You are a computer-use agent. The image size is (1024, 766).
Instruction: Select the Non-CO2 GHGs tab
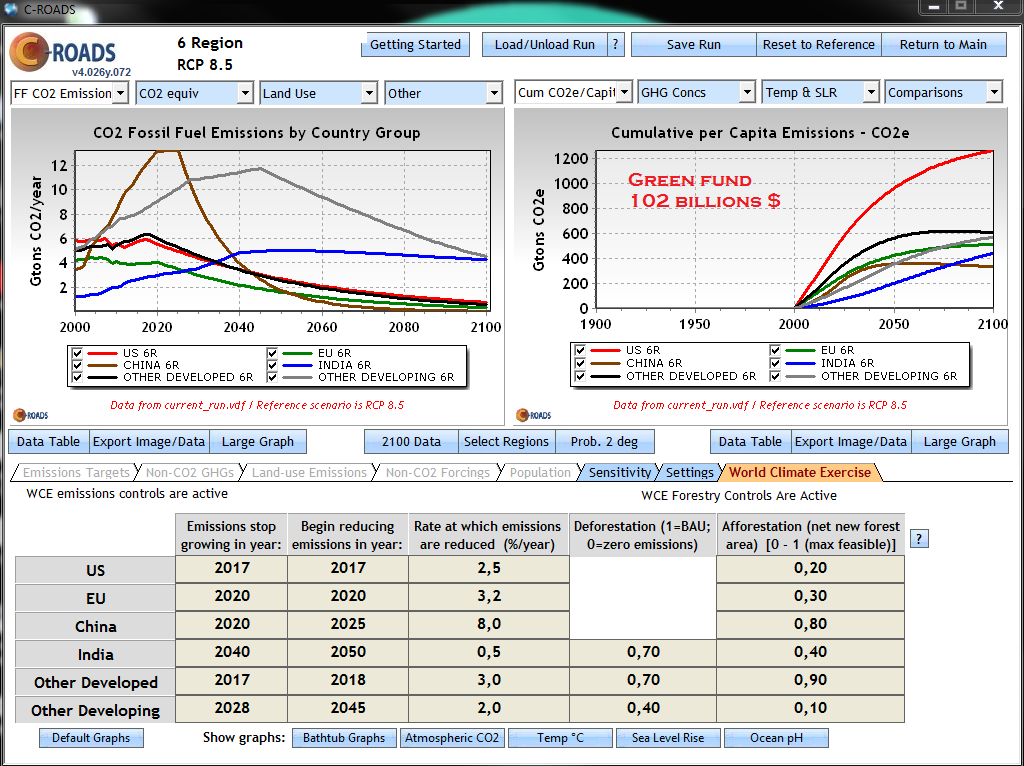(x=189, y=472)
